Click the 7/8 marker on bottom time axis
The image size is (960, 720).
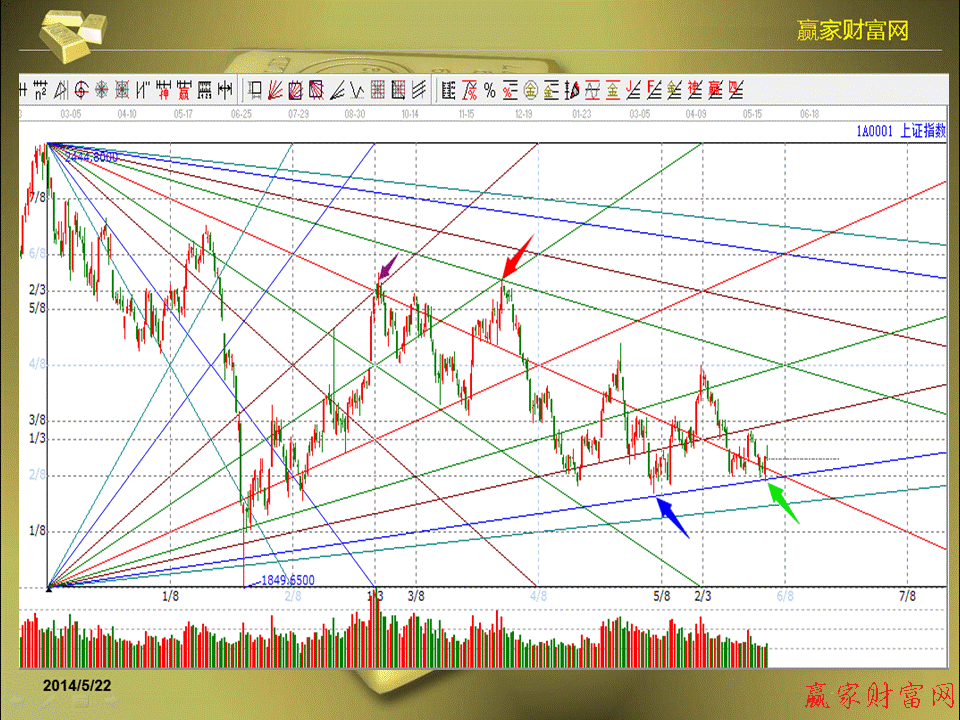907,596
